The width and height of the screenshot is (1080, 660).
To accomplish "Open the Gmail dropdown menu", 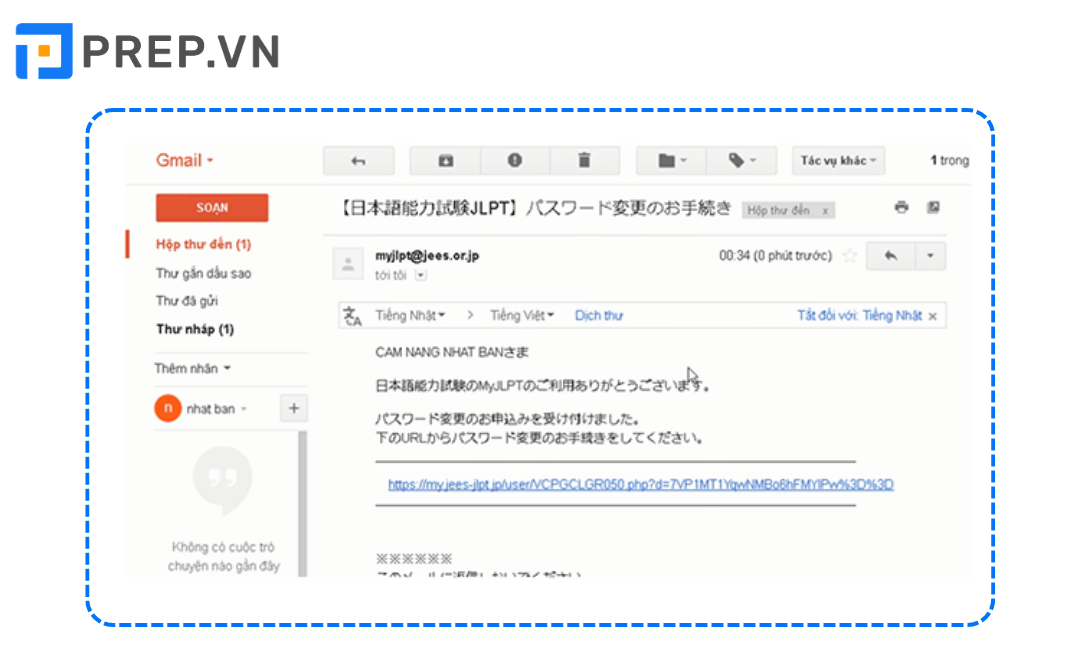I will [185, 161].
